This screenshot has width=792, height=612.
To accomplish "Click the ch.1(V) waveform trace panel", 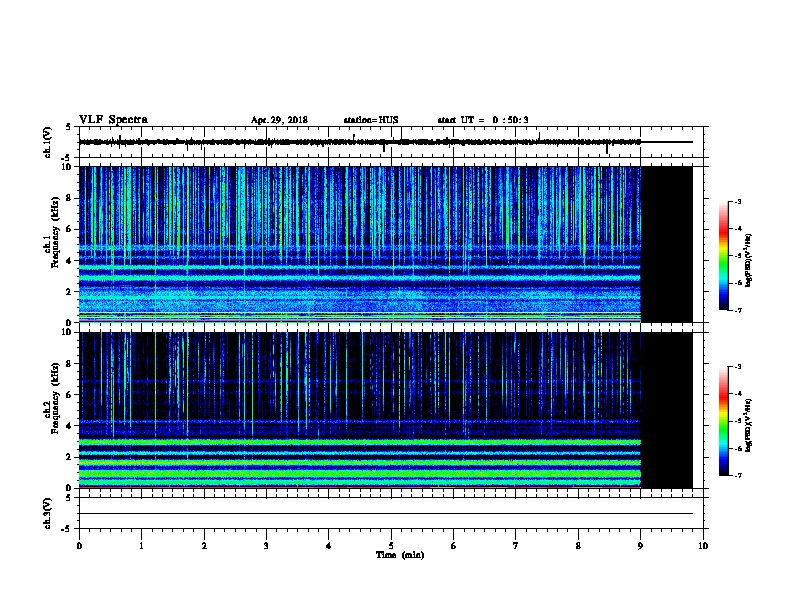I will point(391,142).
